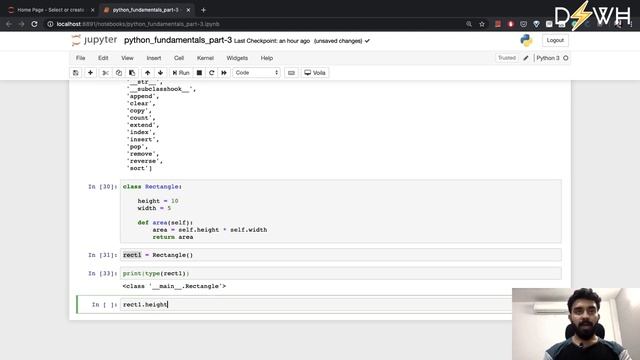This screenshot has width=640, height=360.
Task: Open the Insert menu
Action: (154, 58)
